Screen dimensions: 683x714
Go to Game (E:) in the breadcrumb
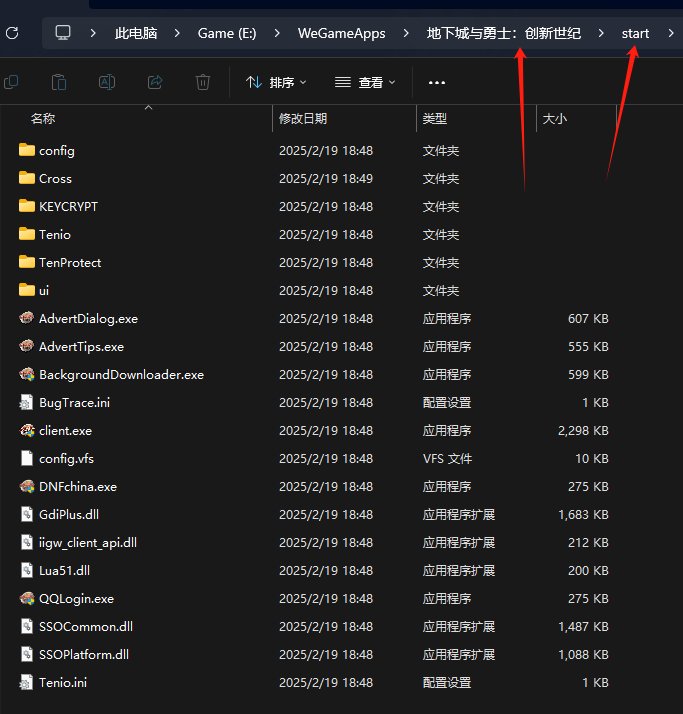(x=227, y=33)
